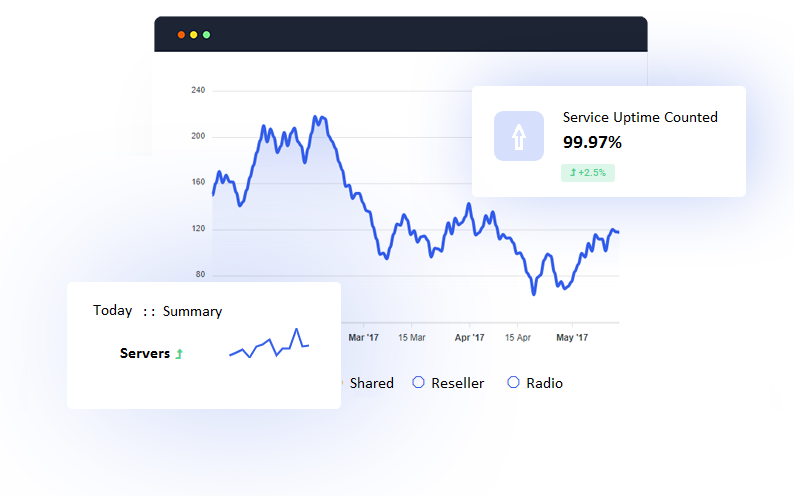Click the +2.5% green badge
Screen dimensions: 794x496
(588, 172)
